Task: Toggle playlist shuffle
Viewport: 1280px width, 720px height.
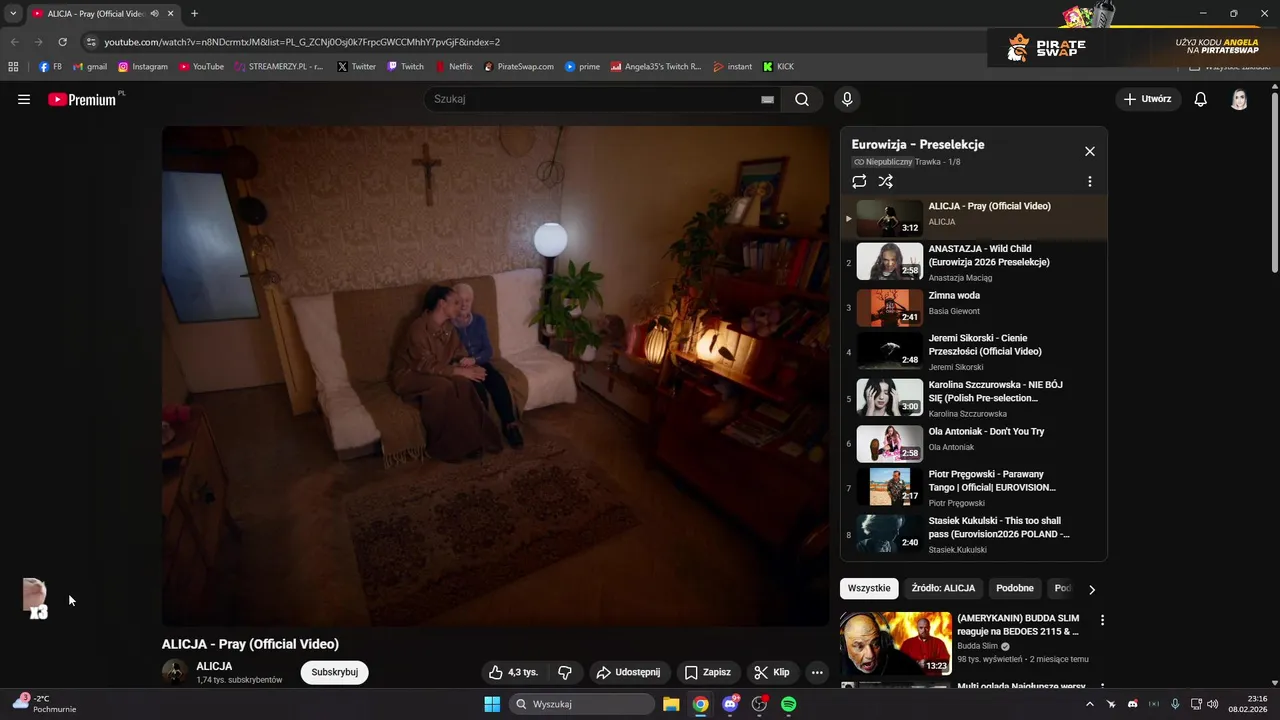Action: [886, 181]
